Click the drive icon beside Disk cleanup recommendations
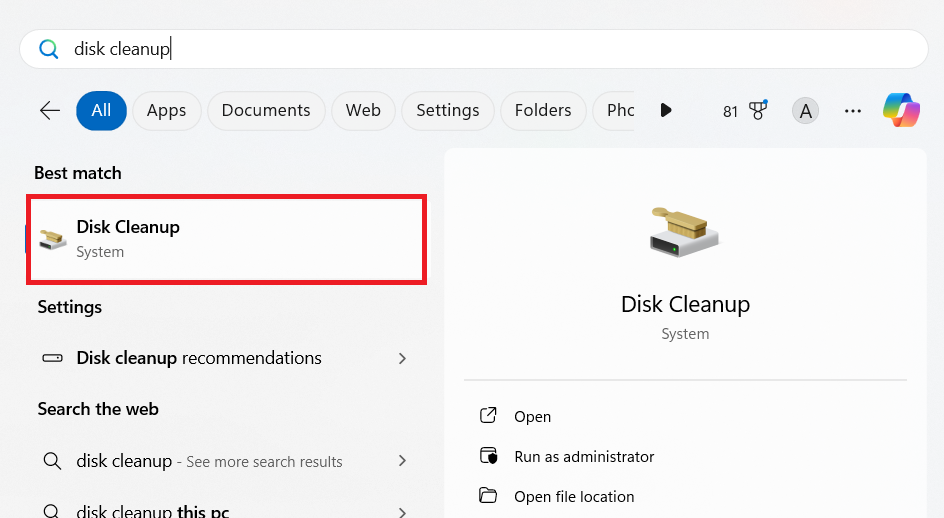Image resolution: width=944 pixels, height=518 pixels. click(x=52, y=358)
